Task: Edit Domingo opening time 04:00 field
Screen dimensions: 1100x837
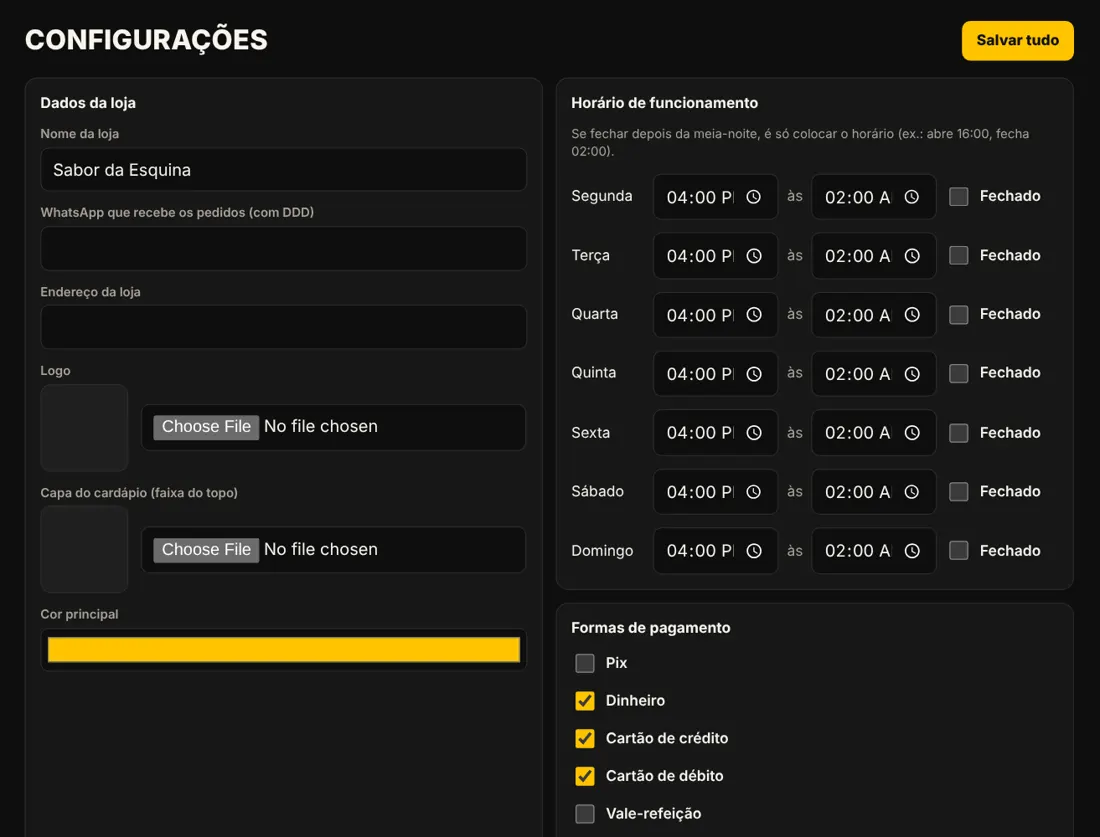Action: (715, 551)
